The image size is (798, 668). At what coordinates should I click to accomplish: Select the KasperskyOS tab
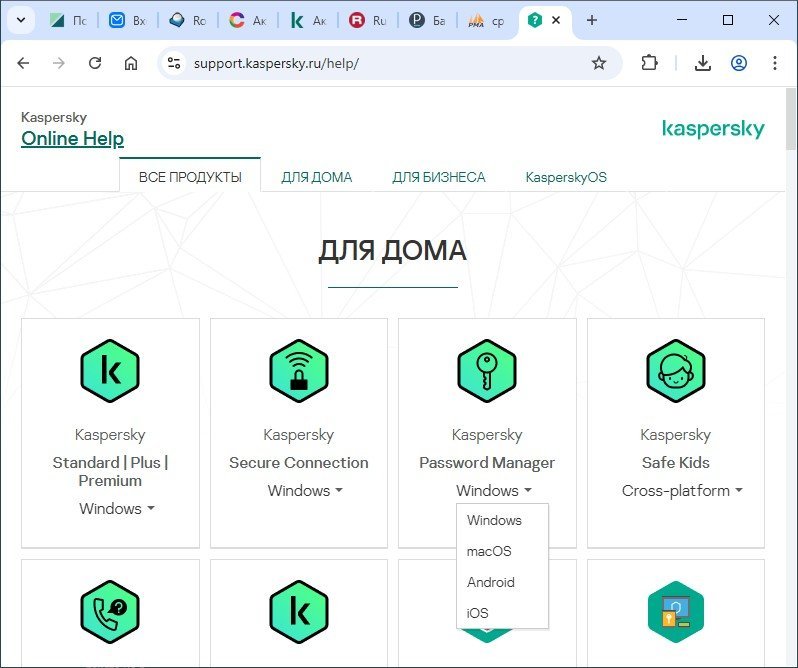(x=566, y=177)
